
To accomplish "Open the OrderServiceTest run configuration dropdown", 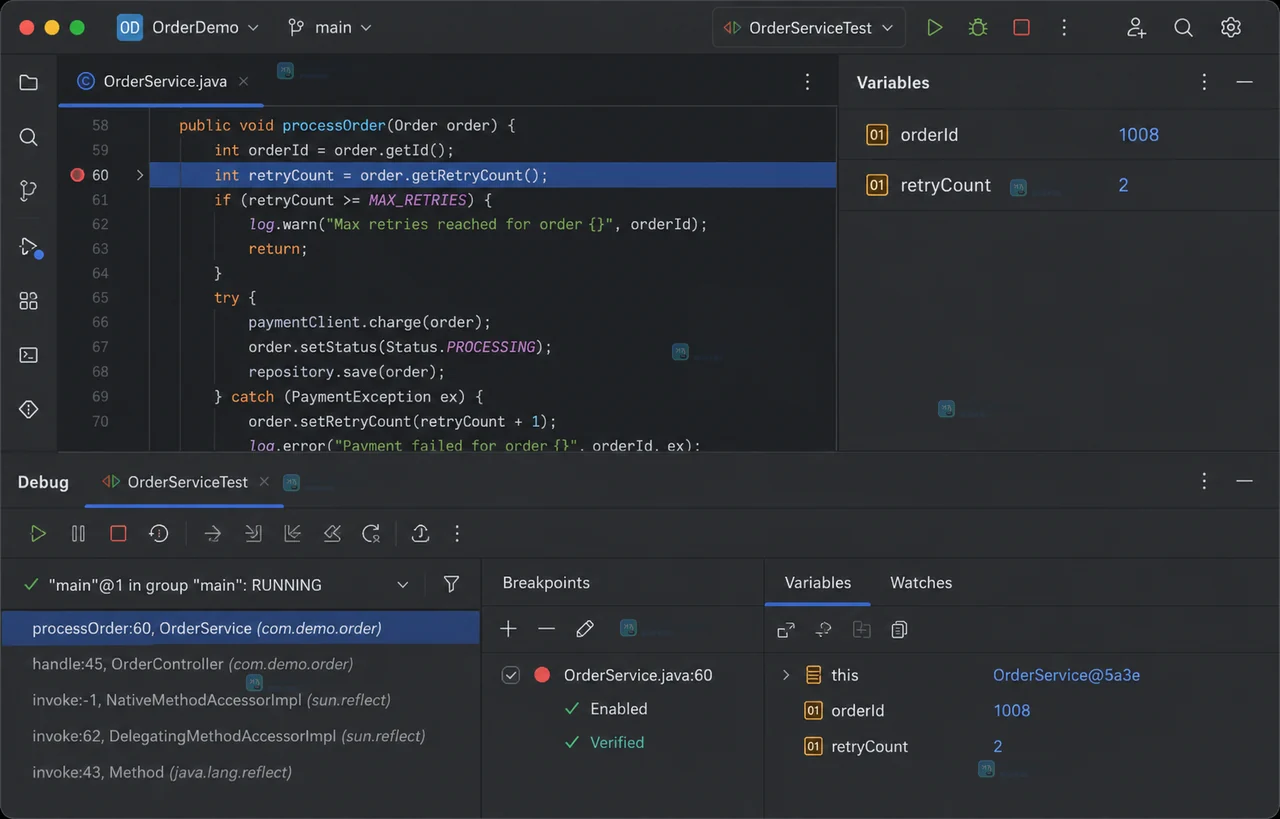I will point(809,28).
